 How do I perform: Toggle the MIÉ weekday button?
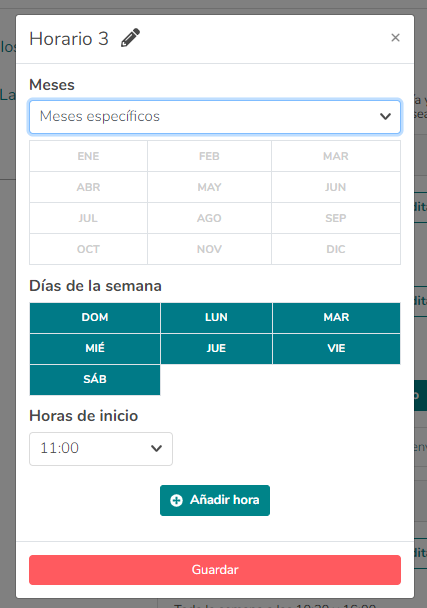pos(95,349)
